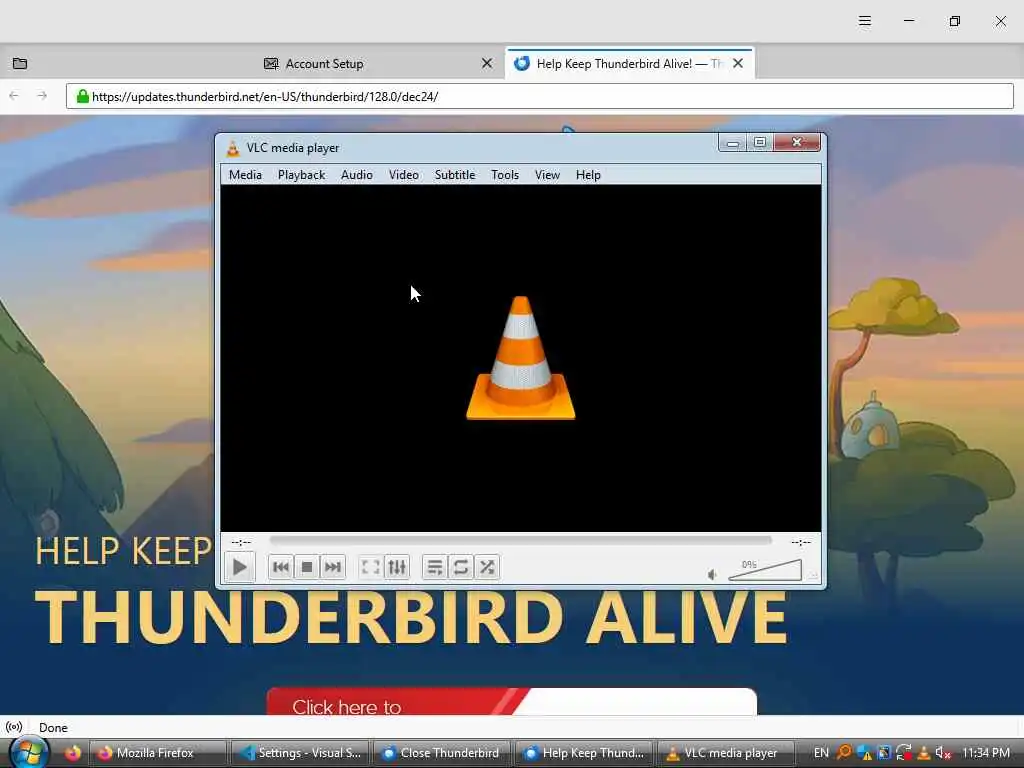Switch to Help Keep Thunderbird taskbar window
The width and height of the screenshot is (1024, 768).
coord(585,753)
